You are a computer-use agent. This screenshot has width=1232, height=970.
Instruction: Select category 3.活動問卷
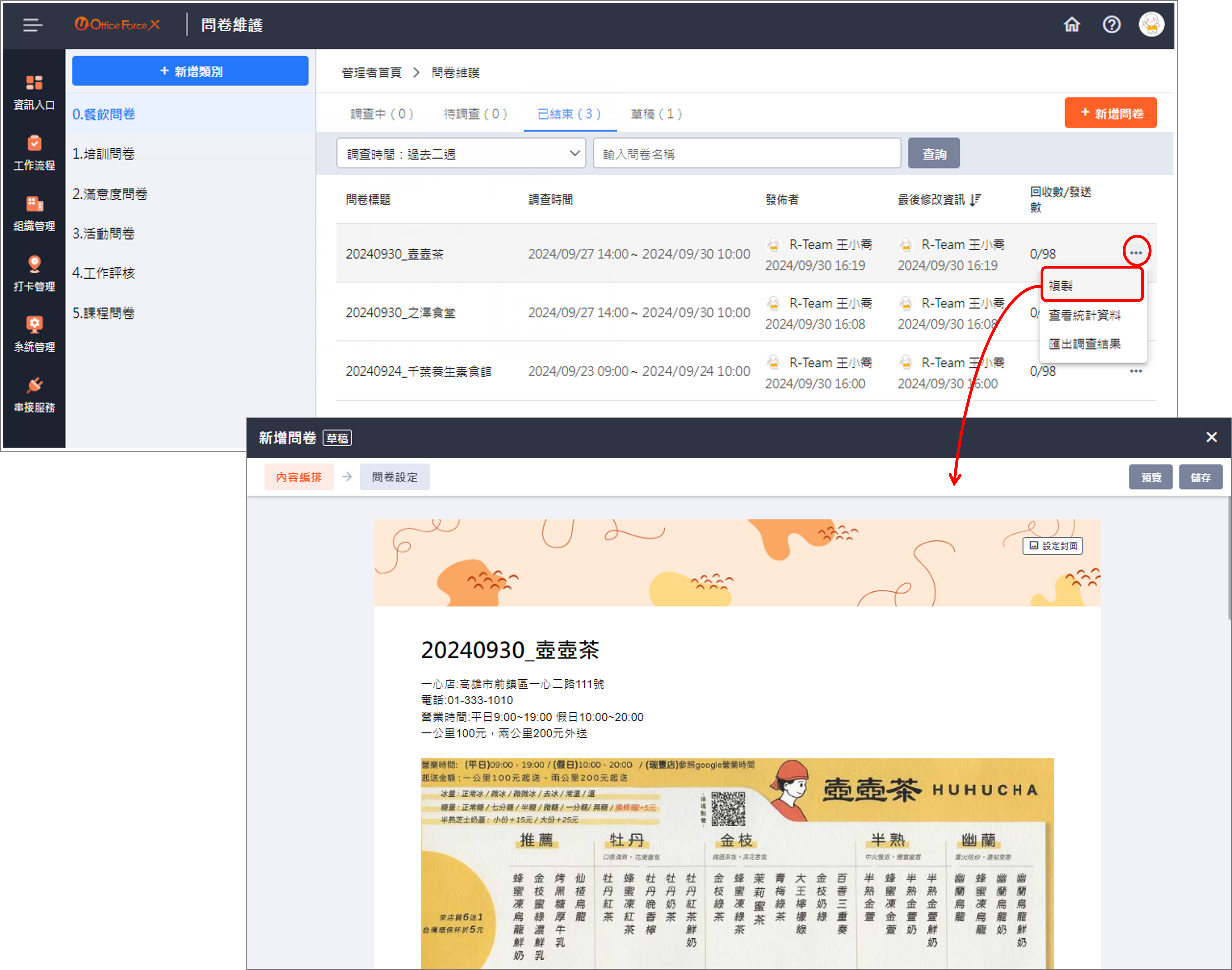[x=190, y=233]
